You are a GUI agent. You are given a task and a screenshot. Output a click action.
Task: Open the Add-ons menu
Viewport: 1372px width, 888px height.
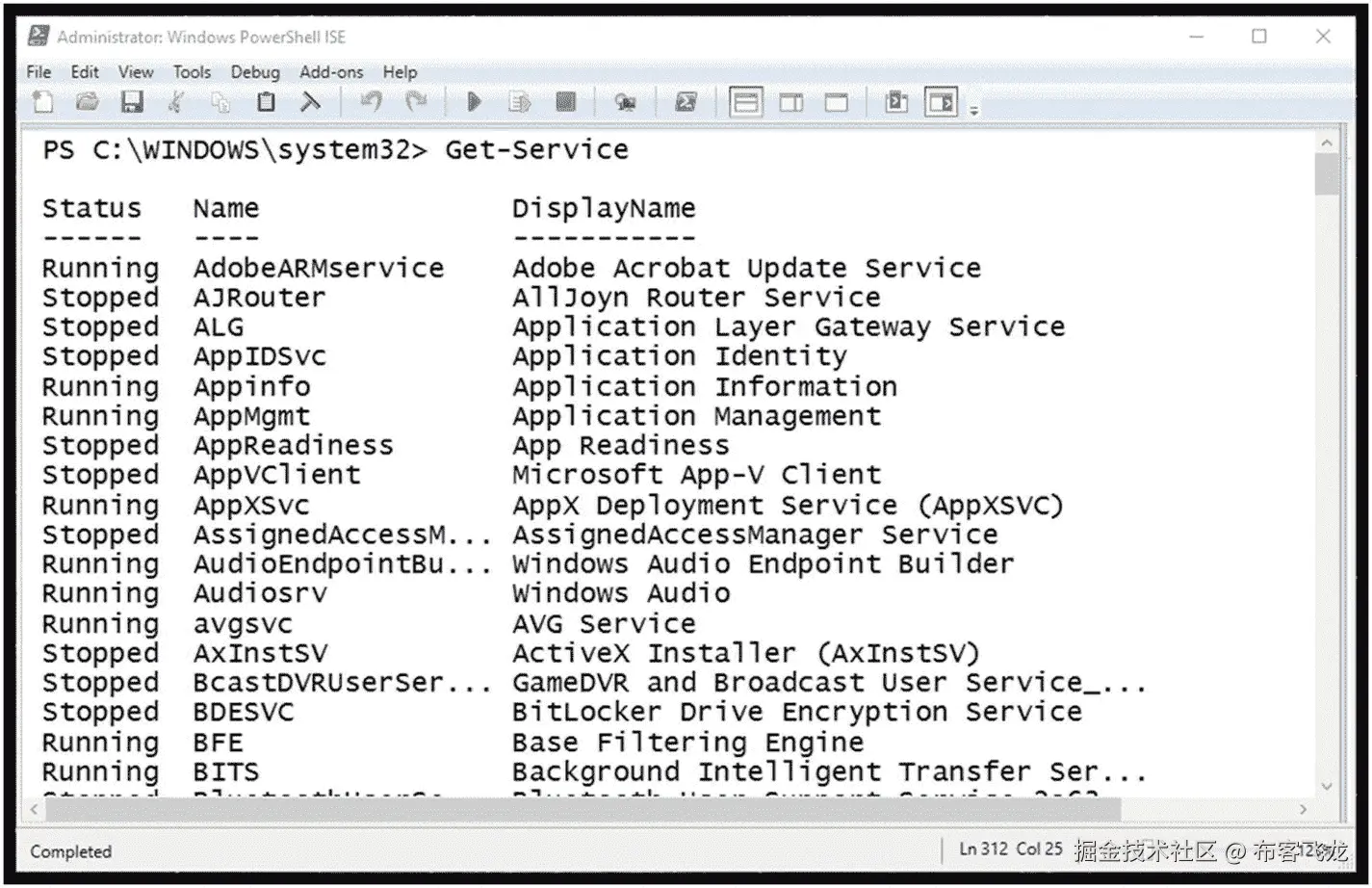click(331, 72)
